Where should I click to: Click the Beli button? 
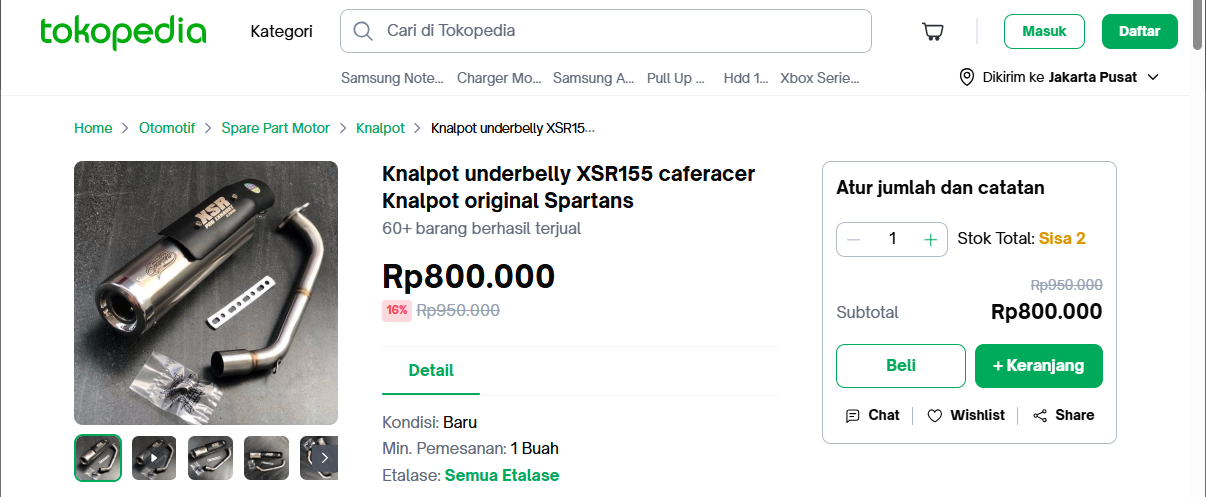pos(901,366)
